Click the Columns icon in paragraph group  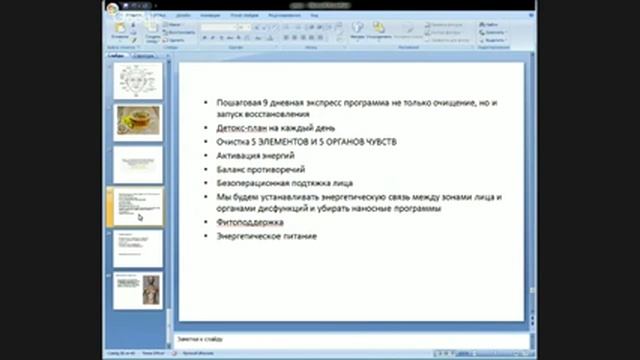(321, 38)
